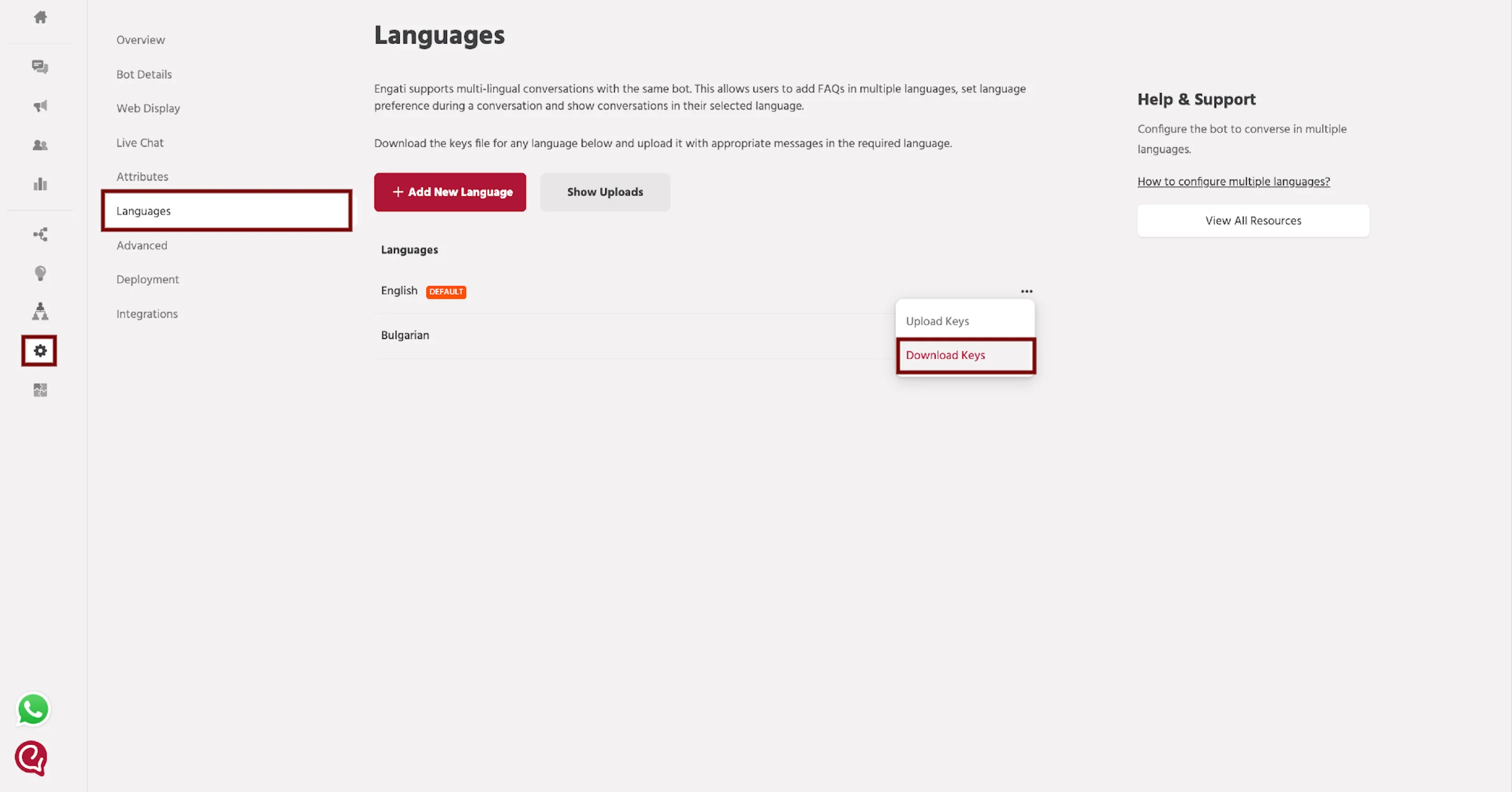Open the Broadcast megaphone icon
Viewport: 1512px width, 792px height.
coord(40,106)
